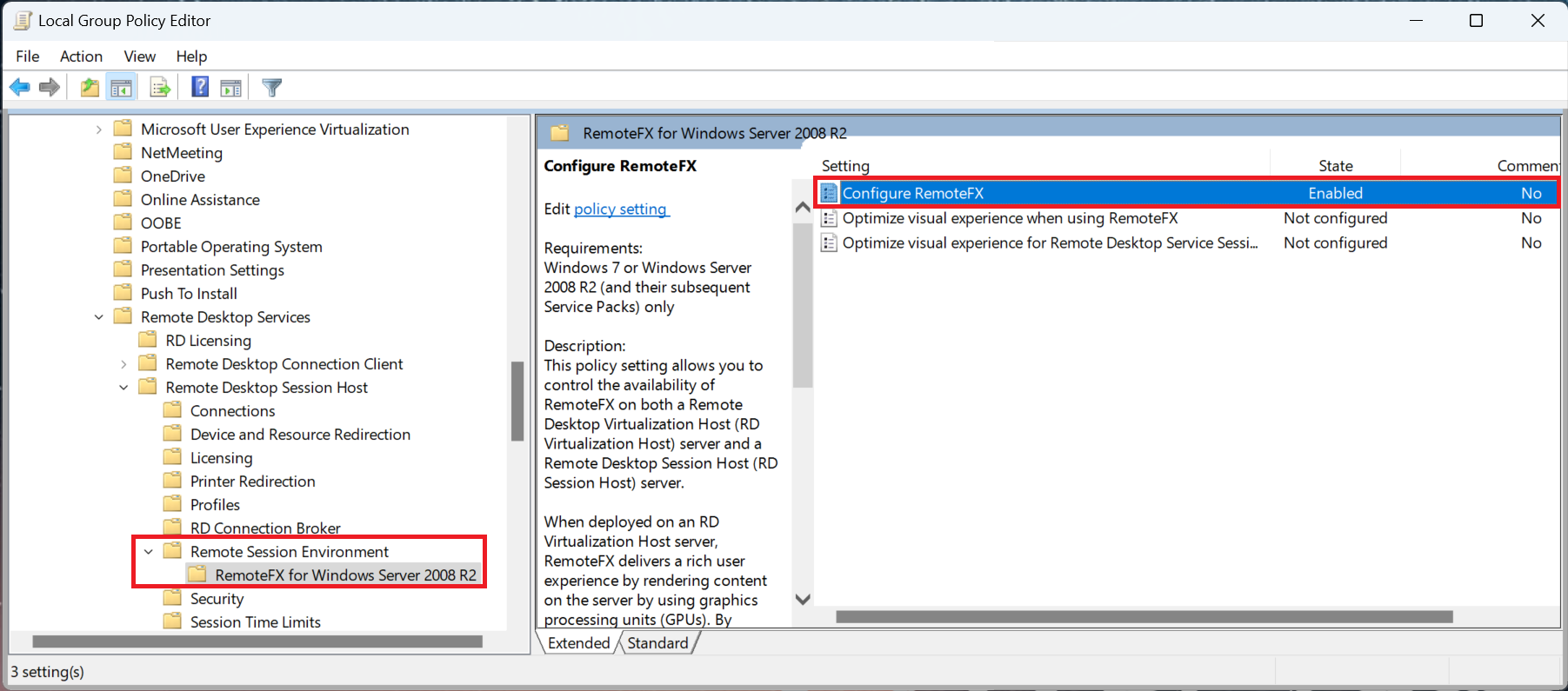Viewport: 1568px width, 691px height.
Task: Click the Back arrow toolbar icon
Action: pos(19,87)
